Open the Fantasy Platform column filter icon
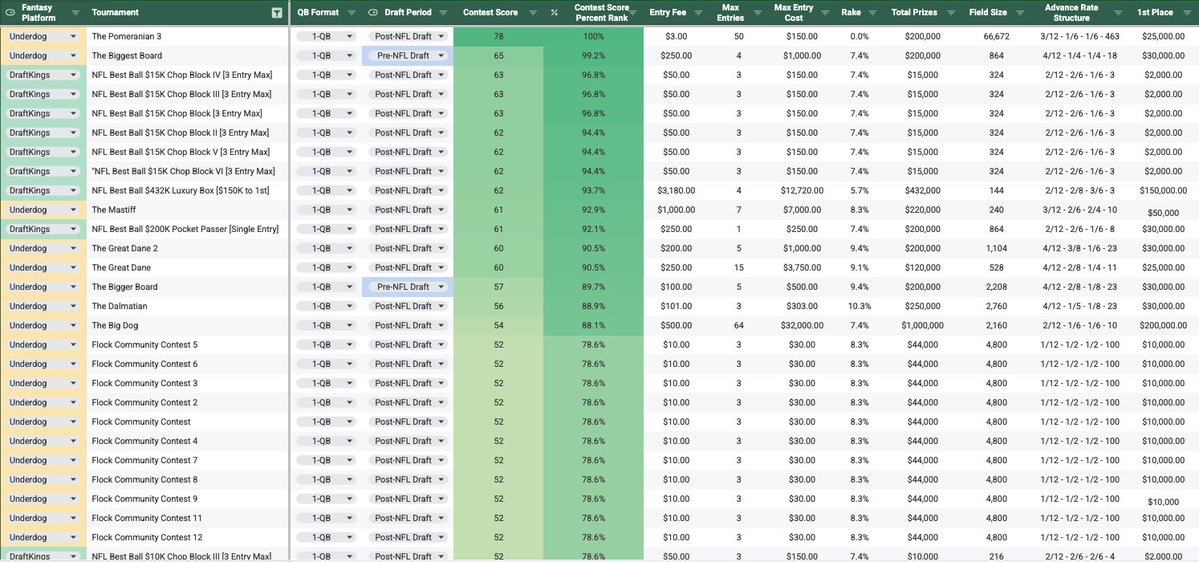 pyautogui.click(x=75, y=12)
